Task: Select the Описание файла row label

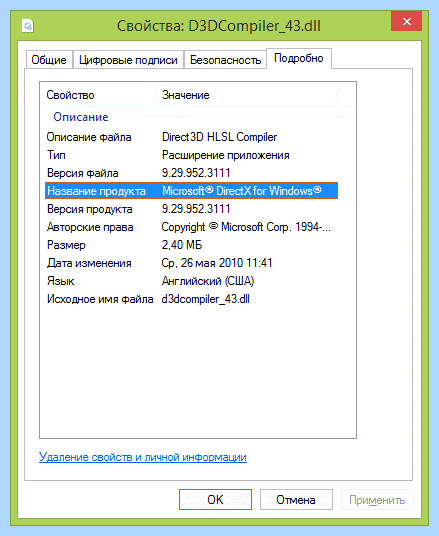Action: tap(89, 137)
